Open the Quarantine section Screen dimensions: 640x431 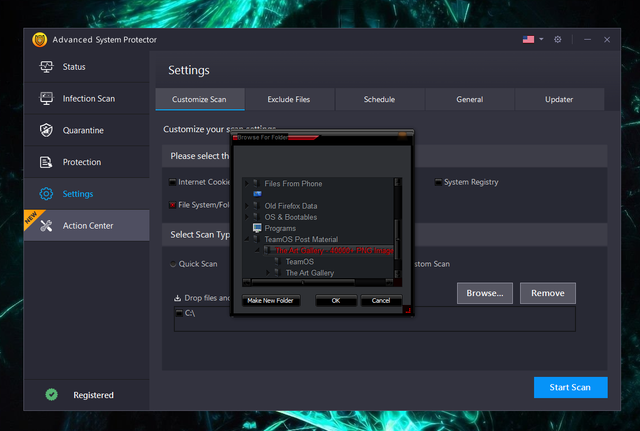(86, 131)
